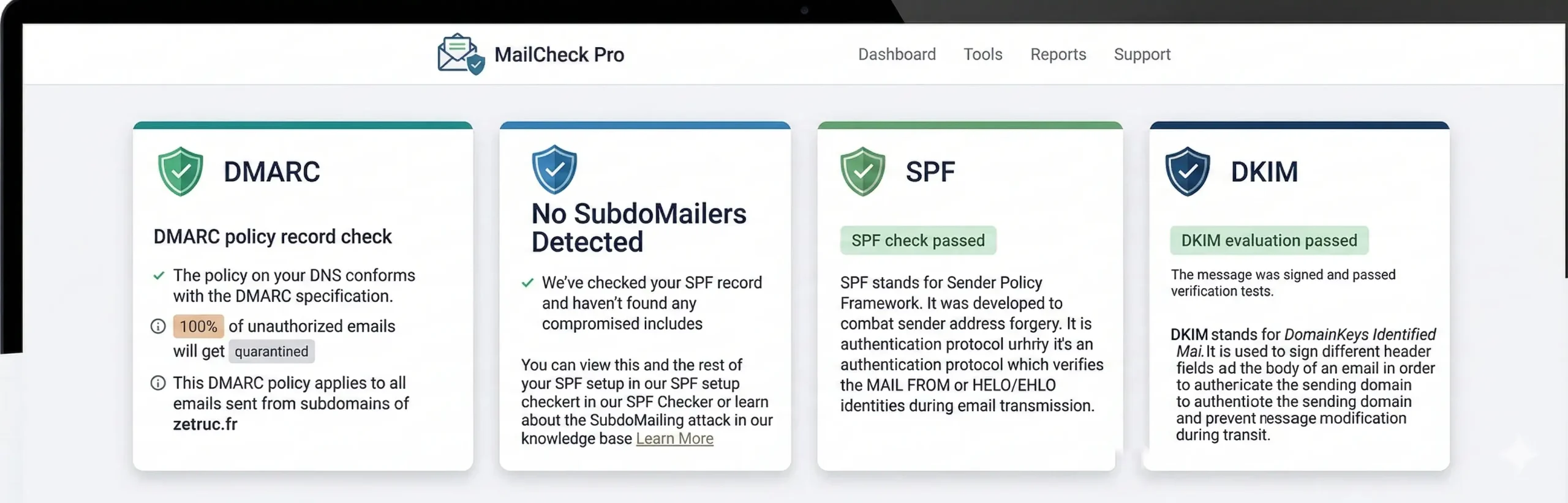This screenshot has height=503, width=1568.
Task: Click the gray quarantined policy tag
Action: (271, 352)
